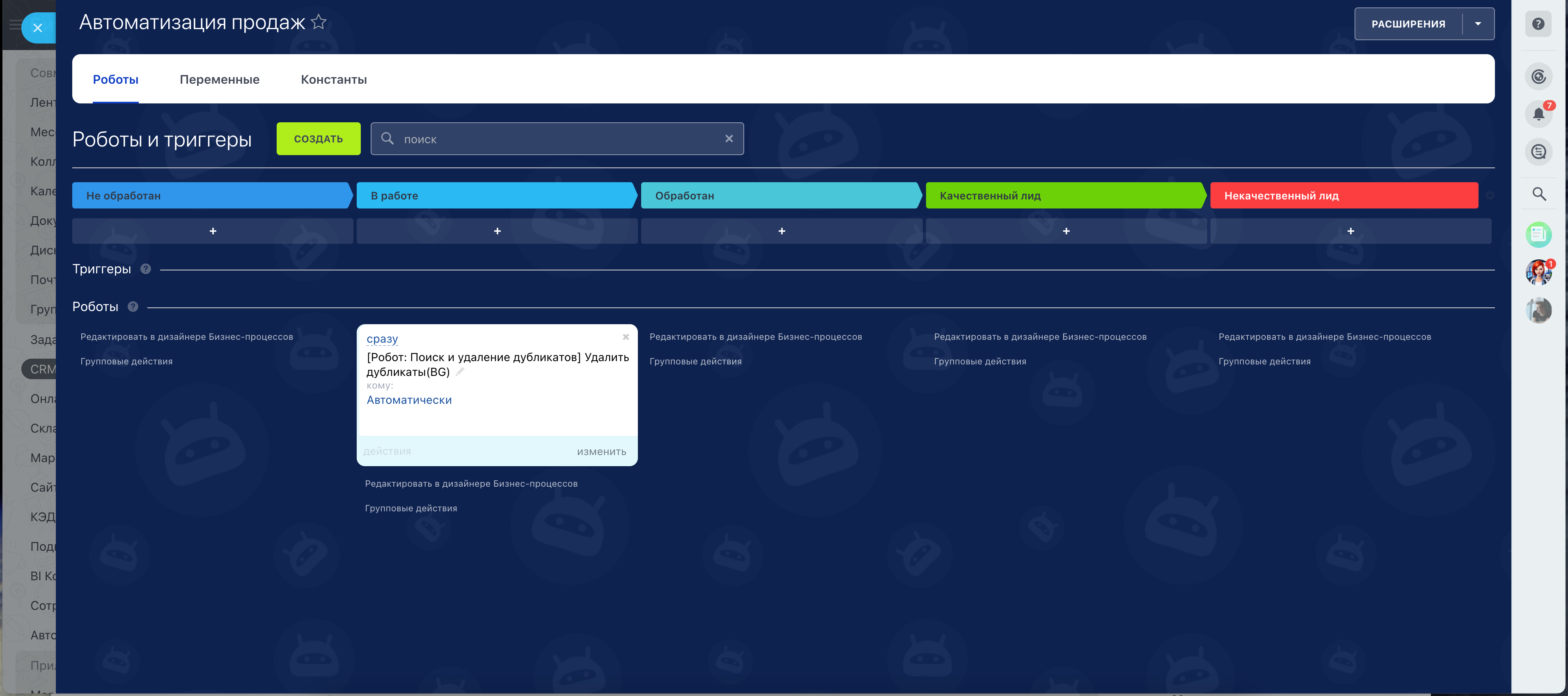Close the slider with the round X button
The height and width of the screenshot is (696, 1568).
click(37, 28)
